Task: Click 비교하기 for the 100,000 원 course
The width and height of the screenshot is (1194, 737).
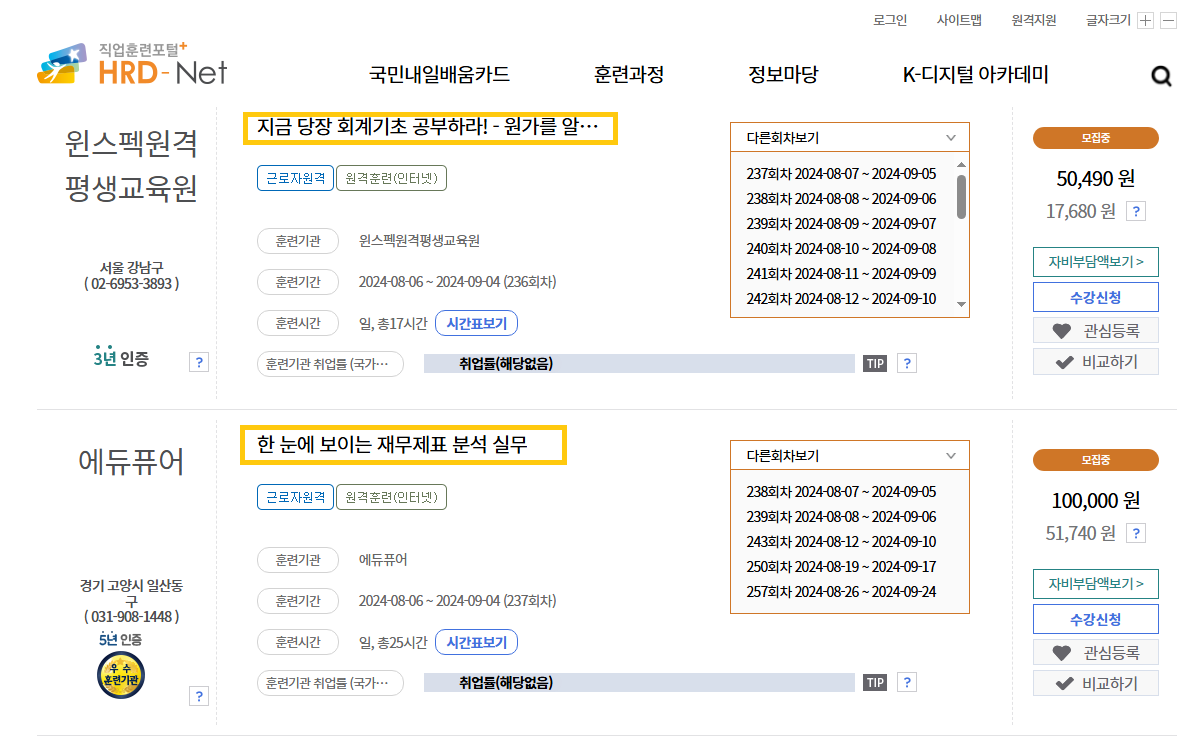Action: pyautogui.click(x=1095, y=684)
